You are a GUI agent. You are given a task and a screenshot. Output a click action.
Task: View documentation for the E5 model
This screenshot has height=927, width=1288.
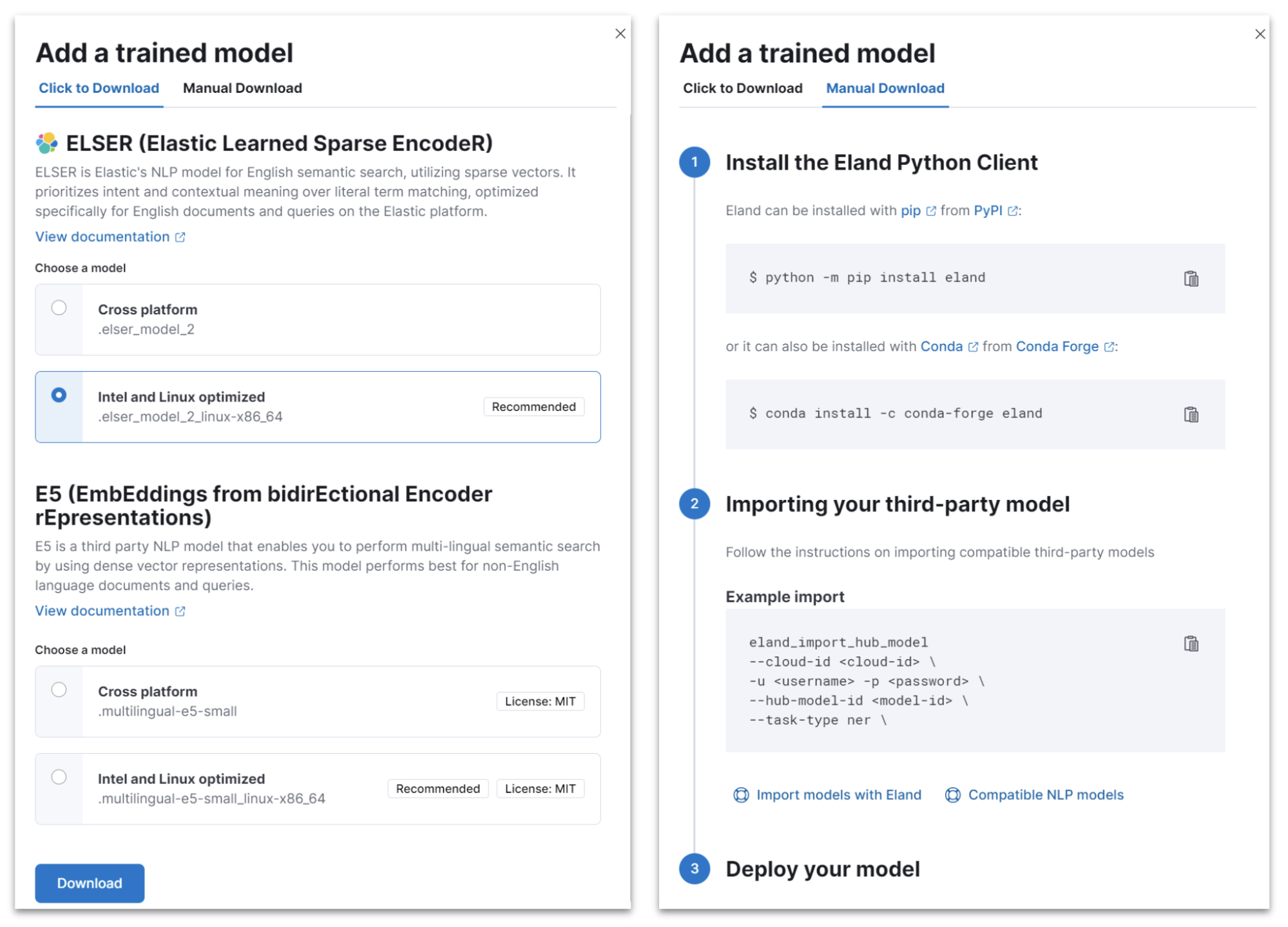pyautogui.click(x=103, y=611)
